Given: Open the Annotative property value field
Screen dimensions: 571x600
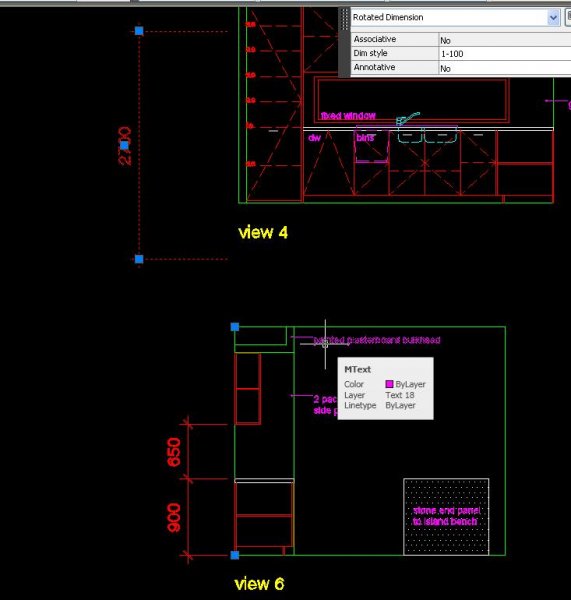Looking at the screenshot, I should 504,68.
